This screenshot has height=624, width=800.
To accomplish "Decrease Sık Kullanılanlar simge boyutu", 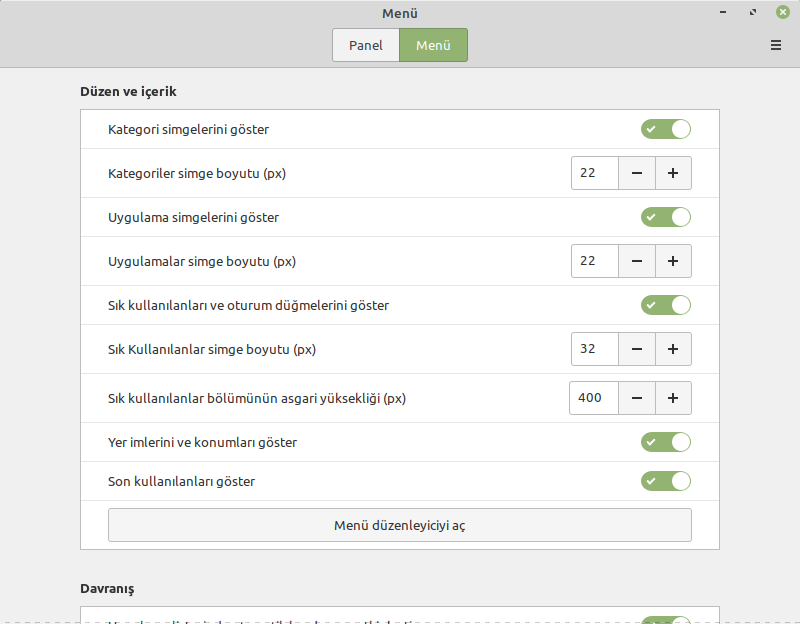I will [x=637, y=349].
